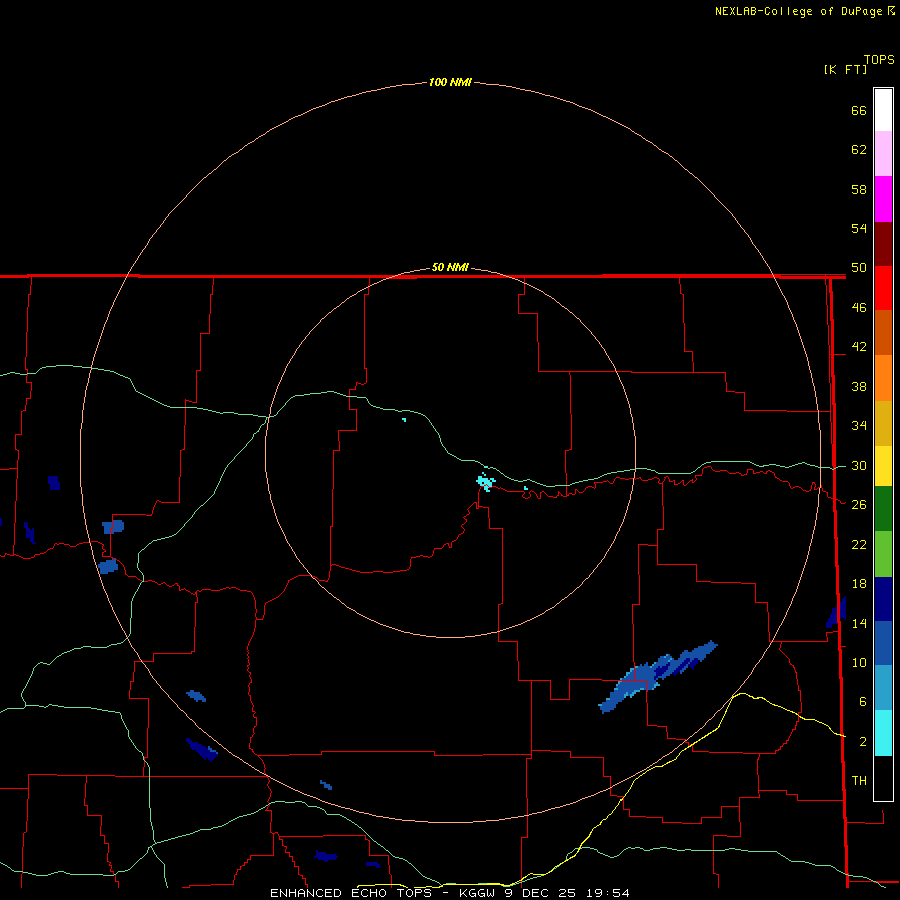Pick the bright orange legend swatch
This screenshot has height=900, width=900.
(x=883, y=378)
